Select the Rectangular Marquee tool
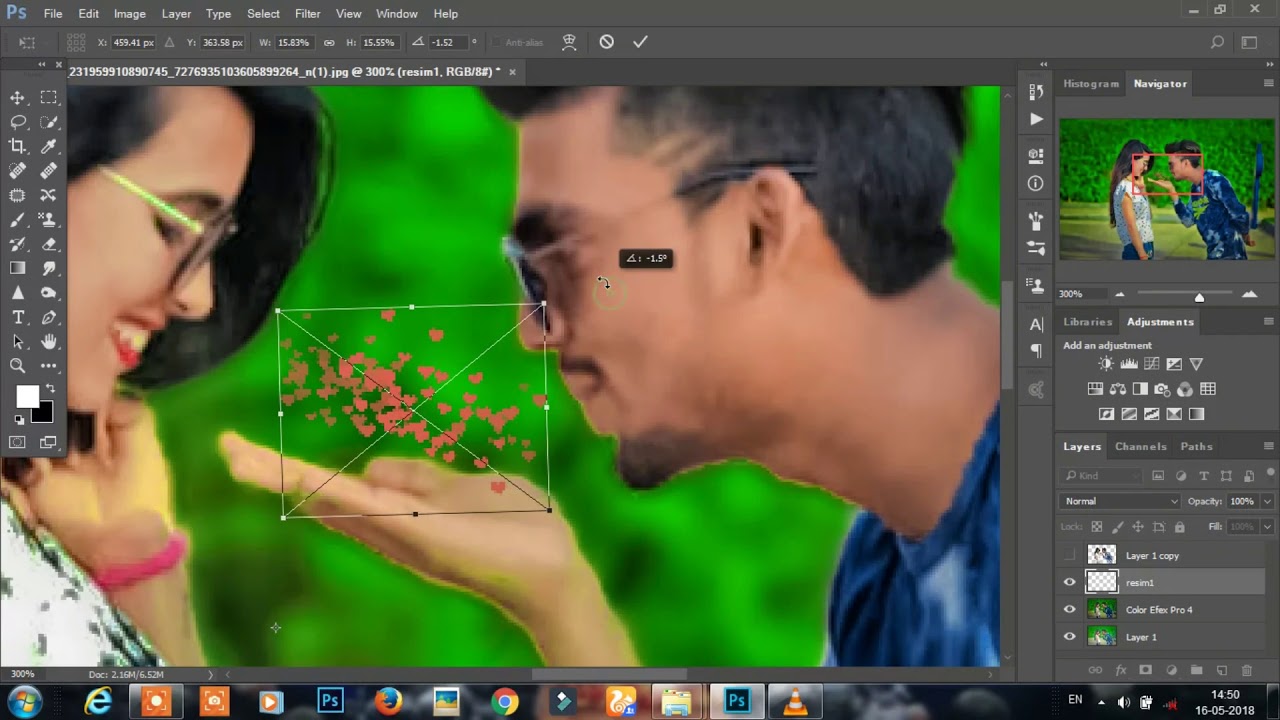1280x720 pixels. pos(48,97)
